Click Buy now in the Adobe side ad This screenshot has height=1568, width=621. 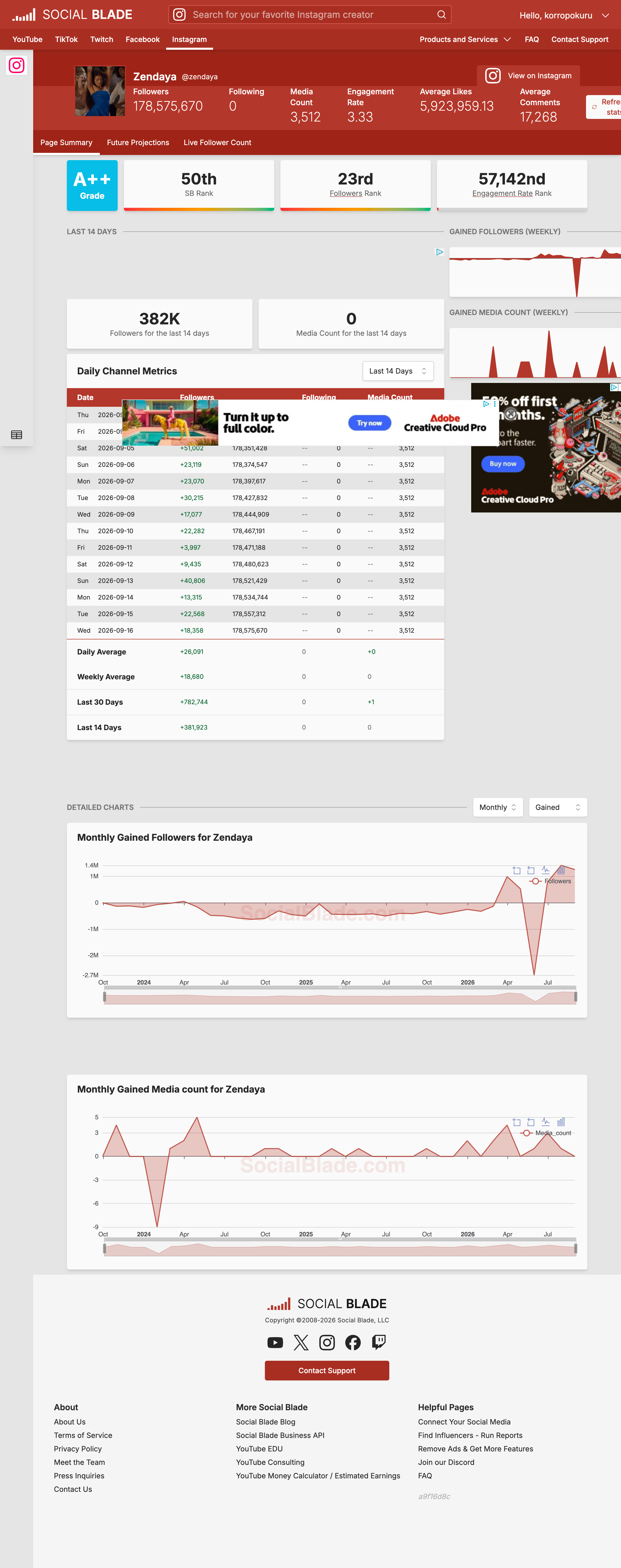[503, 464]
